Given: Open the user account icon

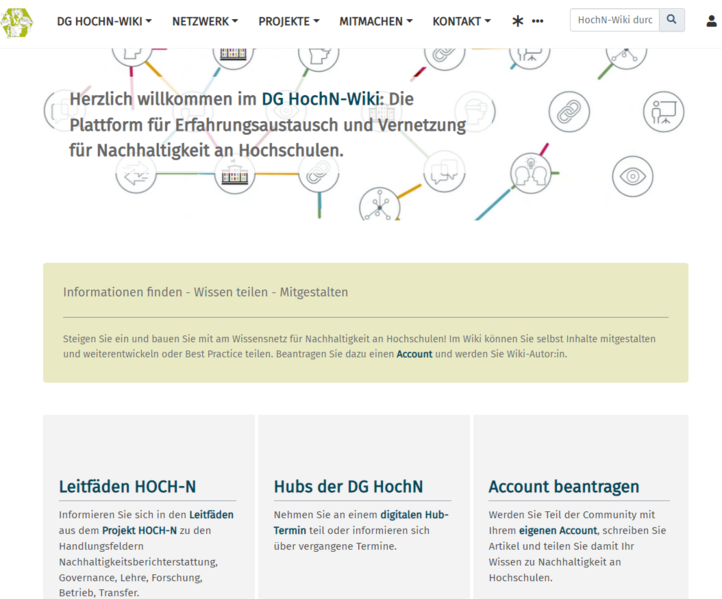Looking at the screenshot, I should coord(712,21).
